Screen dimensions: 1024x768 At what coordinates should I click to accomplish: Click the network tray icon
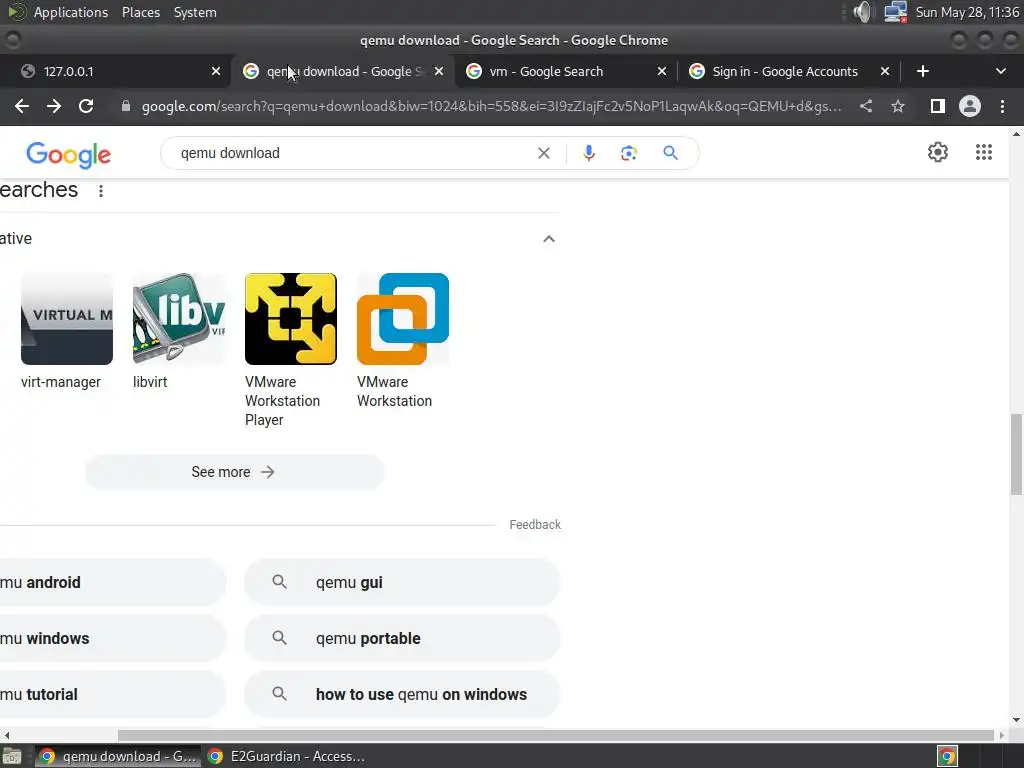point(895,12)
